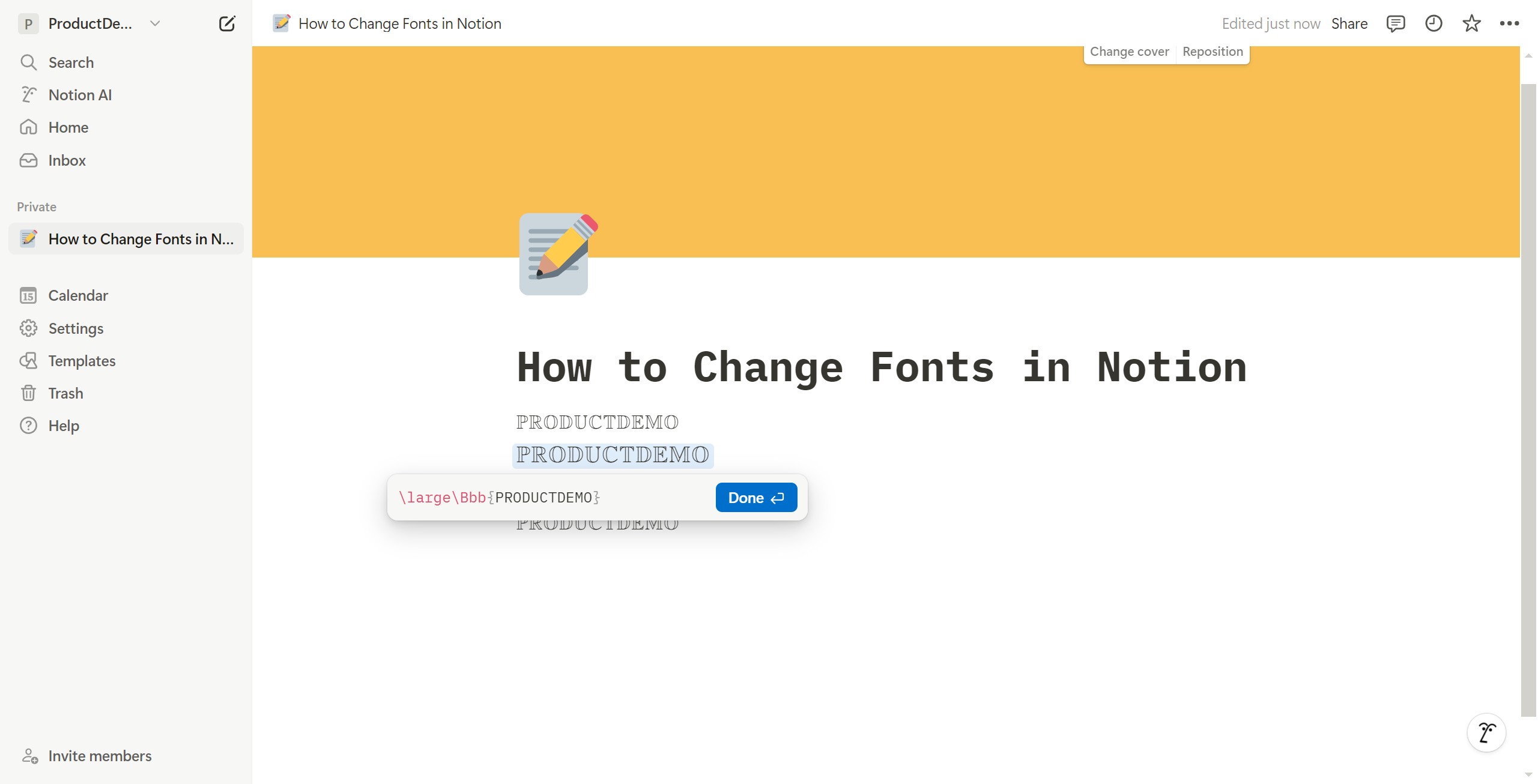This screenshot has width=1538, height=784.
Task: Click the Notion AI sidebar icon
Action: (28, 95)
